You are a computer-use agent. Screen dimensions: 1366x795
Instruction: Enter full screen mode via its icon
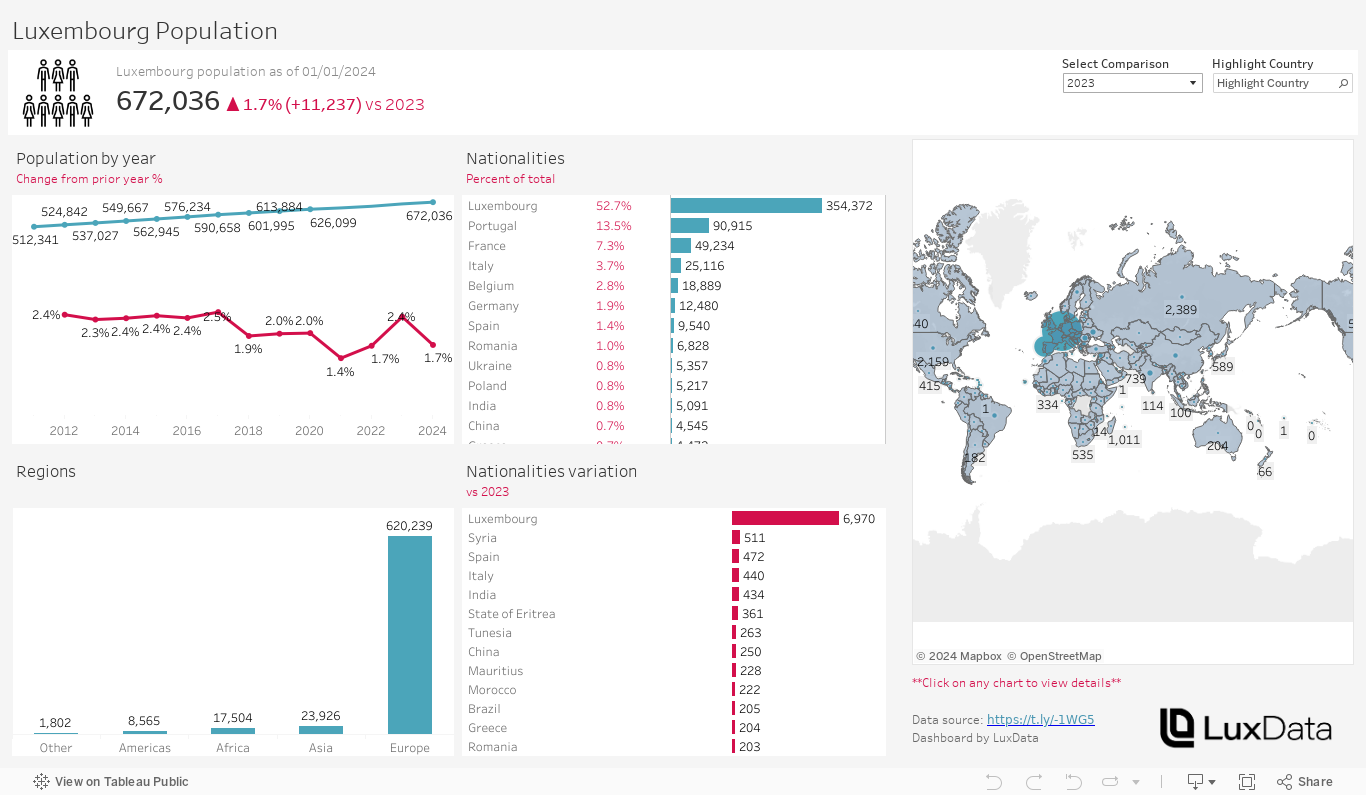[x=1247, y=782]
